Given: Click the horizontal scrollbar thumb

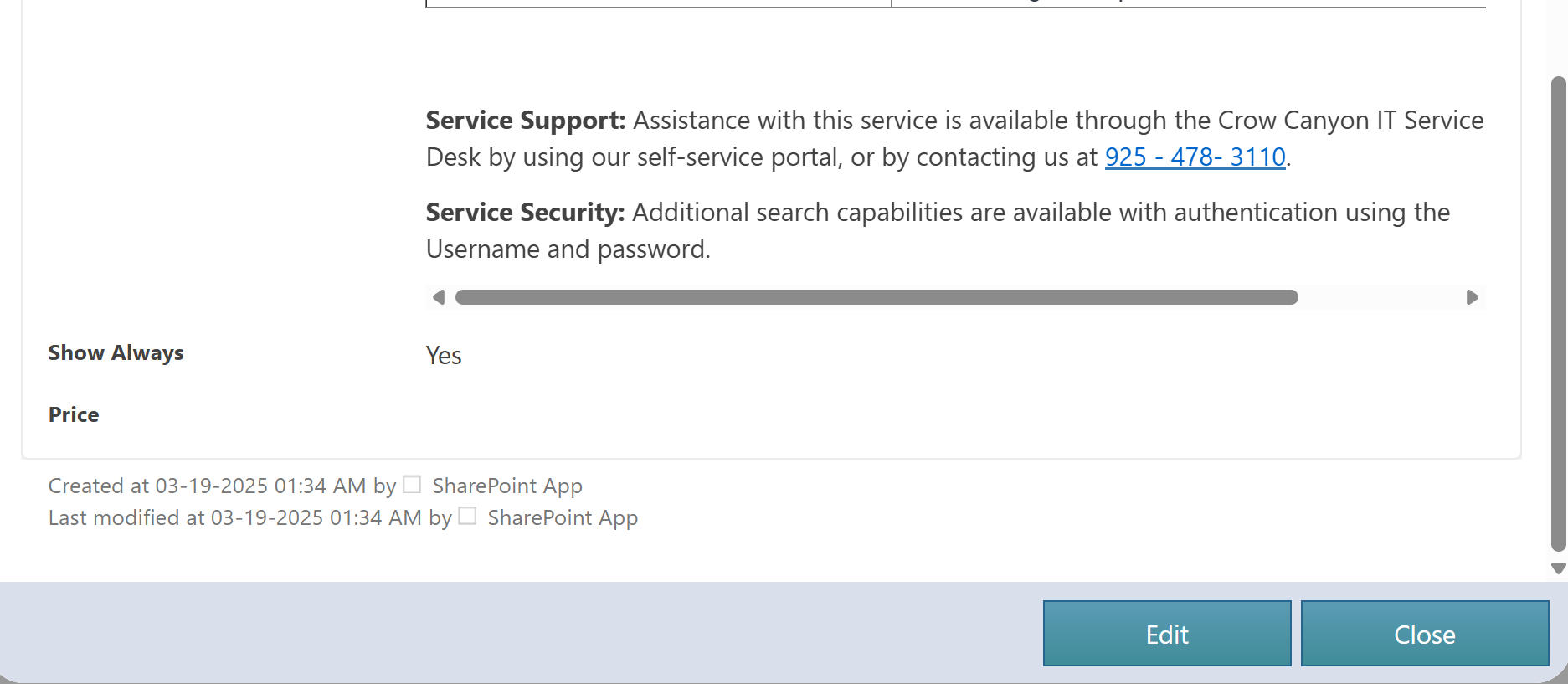Looking at the screenshot, I should [x=876, y=297].
